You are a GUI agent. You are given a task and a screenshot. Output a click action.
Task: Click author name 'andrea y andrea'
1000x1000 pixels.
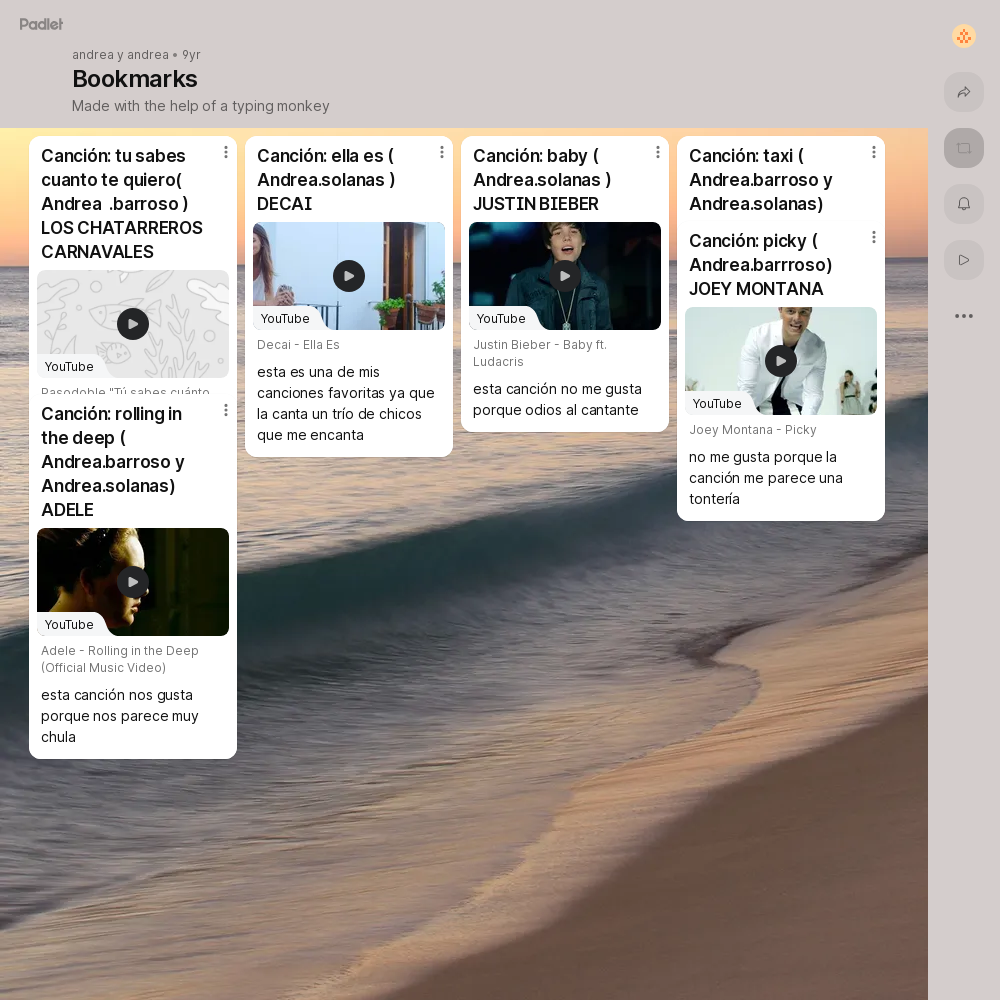coord(121,55)
